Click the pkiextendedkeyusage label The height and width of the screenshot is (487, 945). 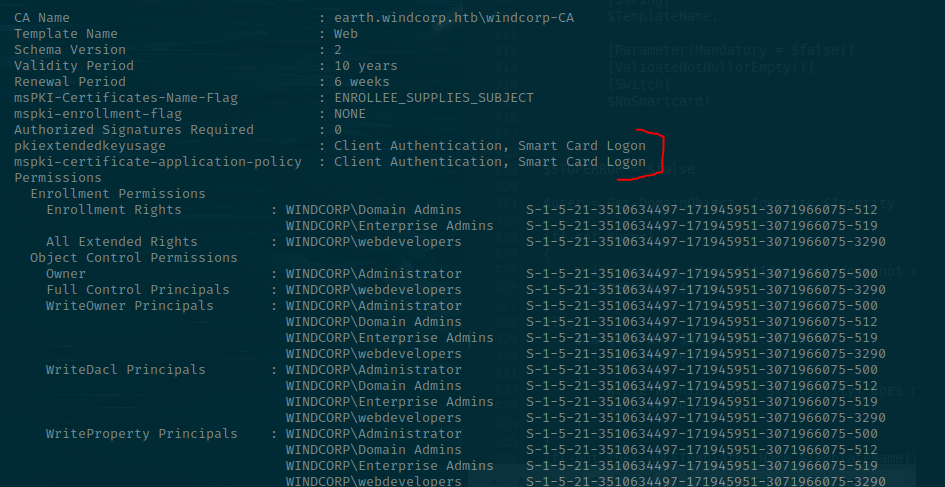point(90,146)
